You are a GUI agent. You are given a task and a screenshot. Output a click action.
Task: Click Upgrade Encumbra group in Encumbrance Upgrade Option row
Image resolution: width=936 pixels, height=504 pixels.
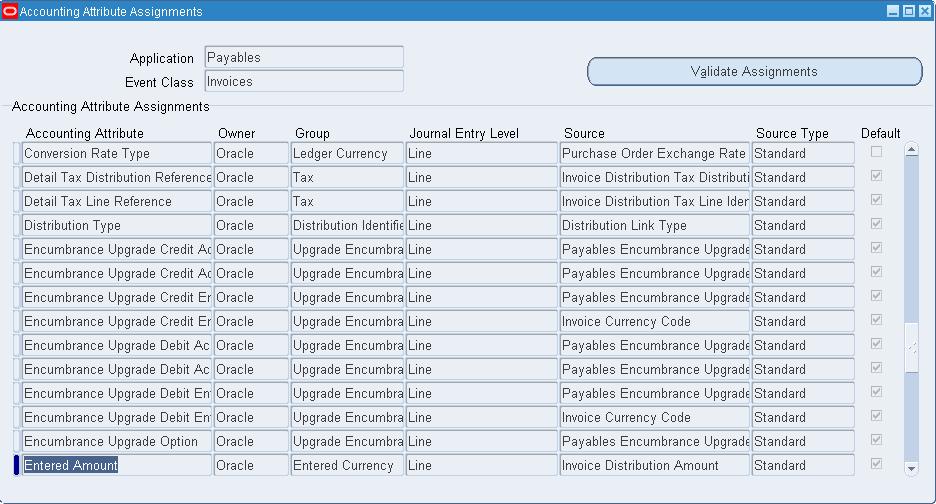coord(347,441)
